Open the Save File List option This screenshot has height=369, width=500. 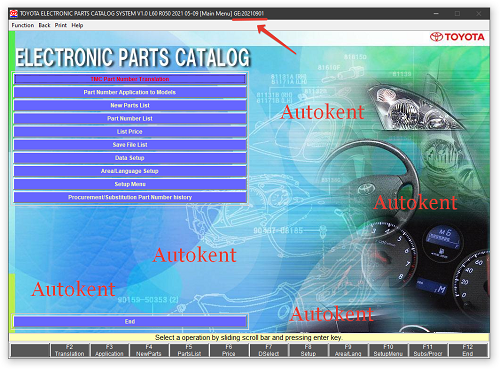point(130,145)
